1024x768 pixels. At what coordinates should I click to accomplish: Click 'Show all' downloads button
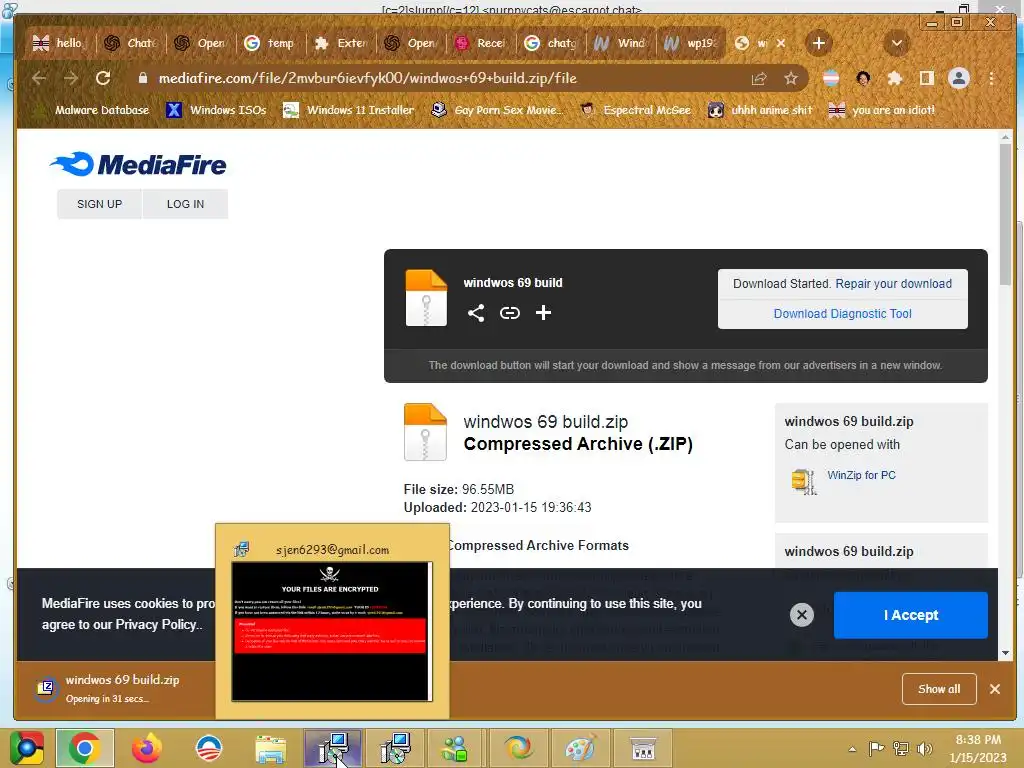(x=939, y=689)
